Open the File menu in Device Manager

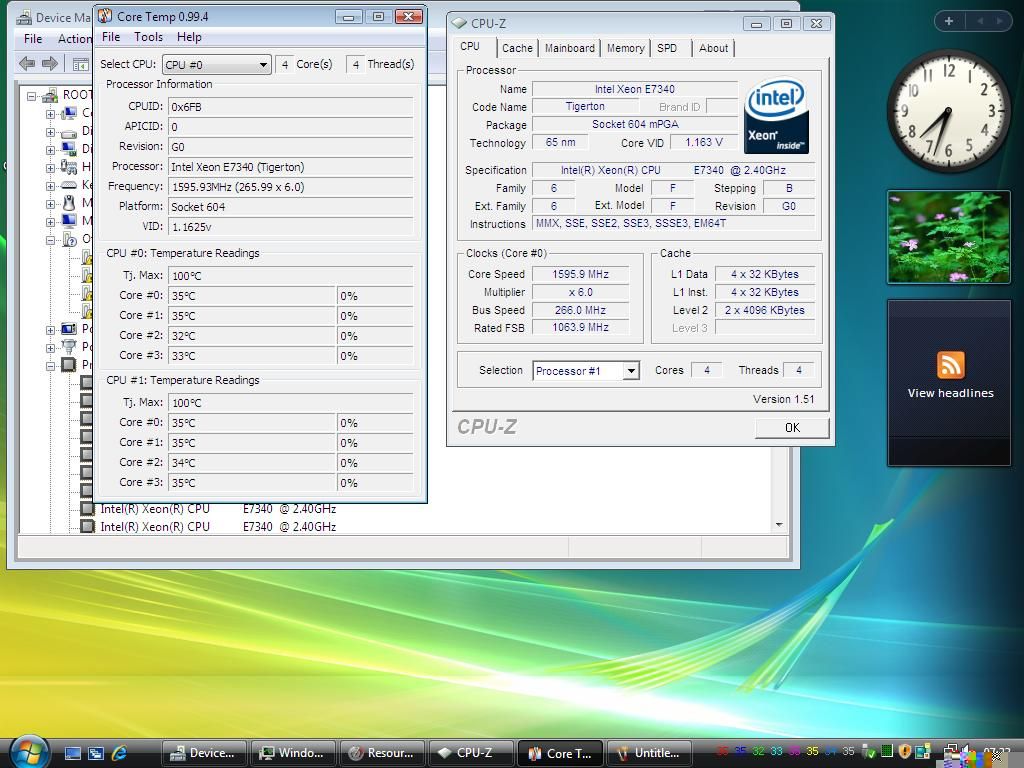point(33,39)
